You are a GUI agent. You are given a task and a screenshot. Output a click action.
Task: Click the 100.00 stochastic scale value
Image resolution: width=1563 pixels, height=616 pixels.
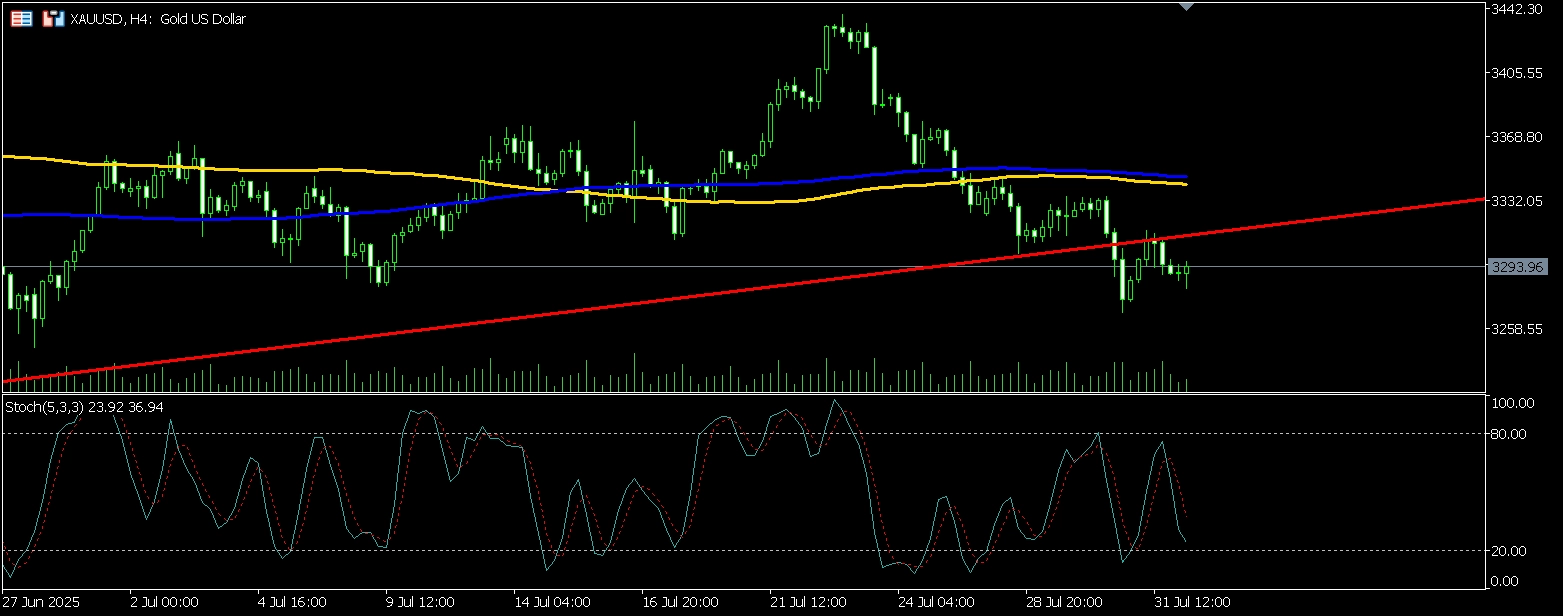1514,403
